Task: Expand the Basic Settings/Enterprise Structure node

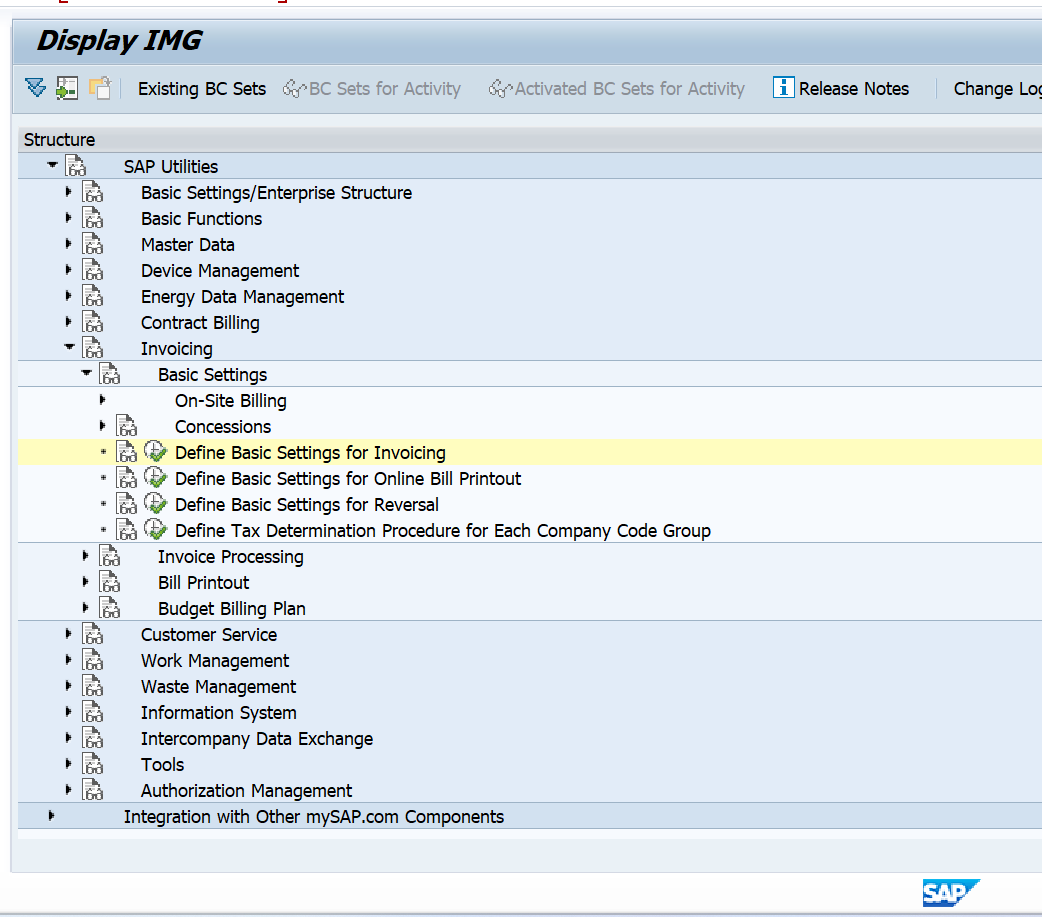Action: [x=68, y=192]
